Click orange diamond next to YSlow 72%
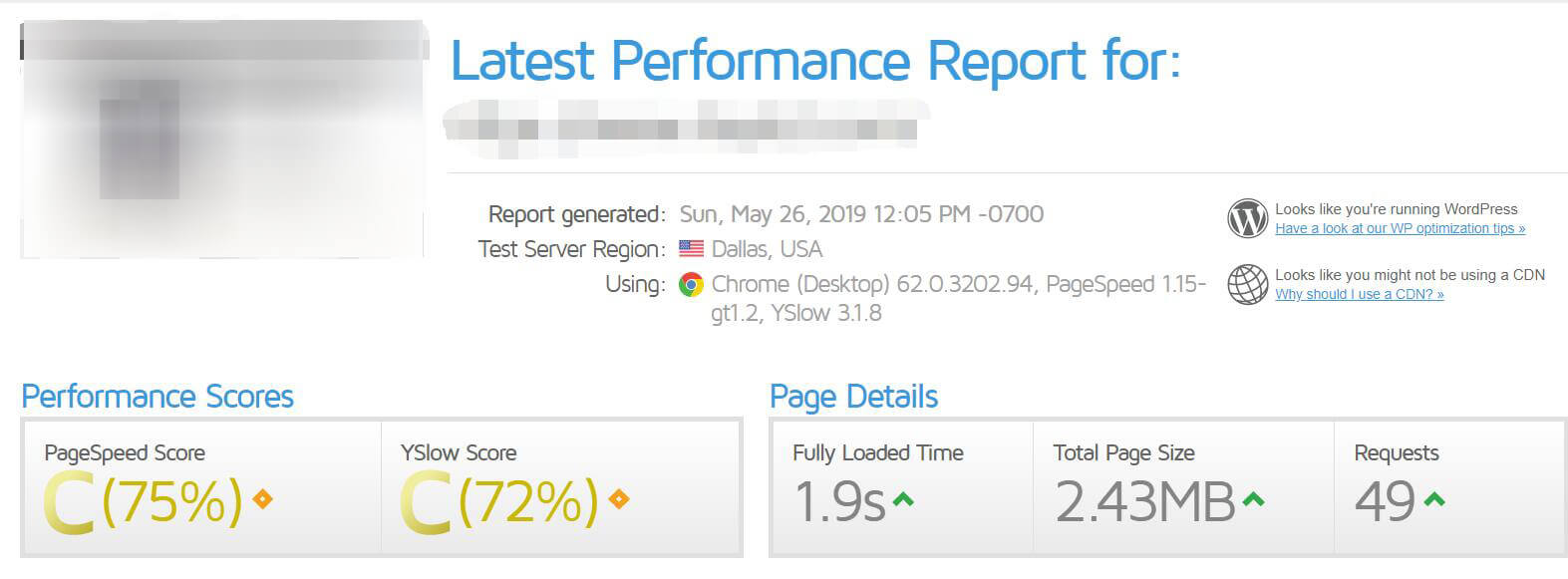Image resolution: width=1568 pixels, height=579 pixels. tap(619, 499)
